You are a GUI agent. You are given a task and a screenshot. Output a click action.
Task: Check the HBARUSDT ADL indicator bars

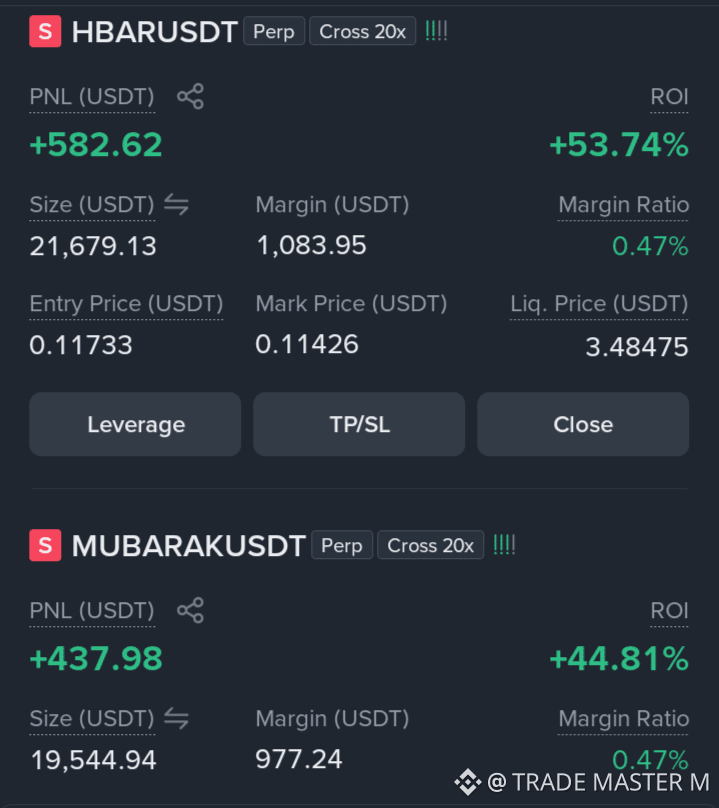[x=436, y=31]
